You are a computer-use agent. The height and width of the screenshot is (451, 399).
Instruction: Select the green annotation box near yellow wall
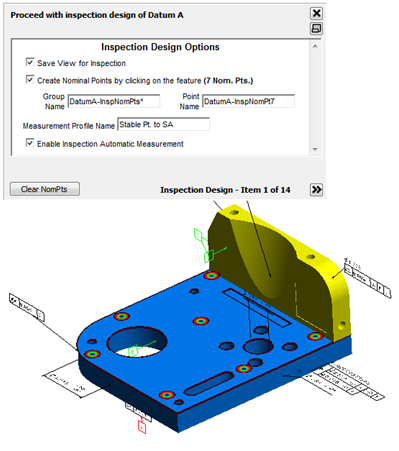tap(209, 256)
